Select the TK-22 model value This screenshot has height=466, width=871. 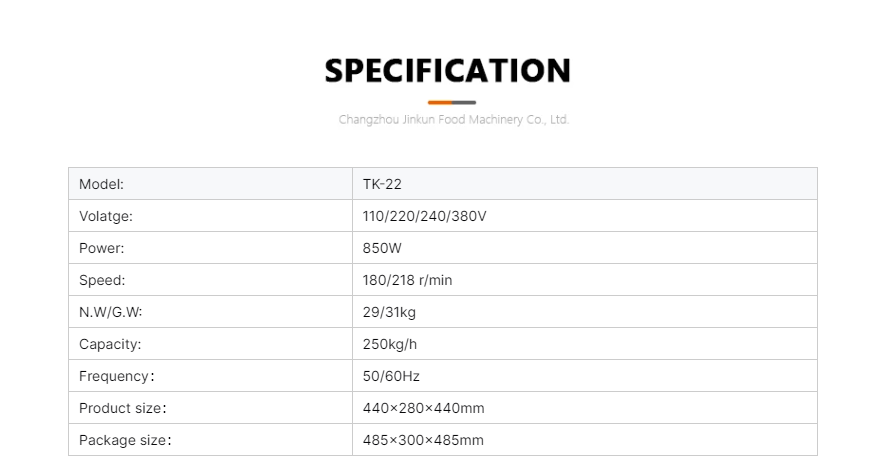click(382, 184)
